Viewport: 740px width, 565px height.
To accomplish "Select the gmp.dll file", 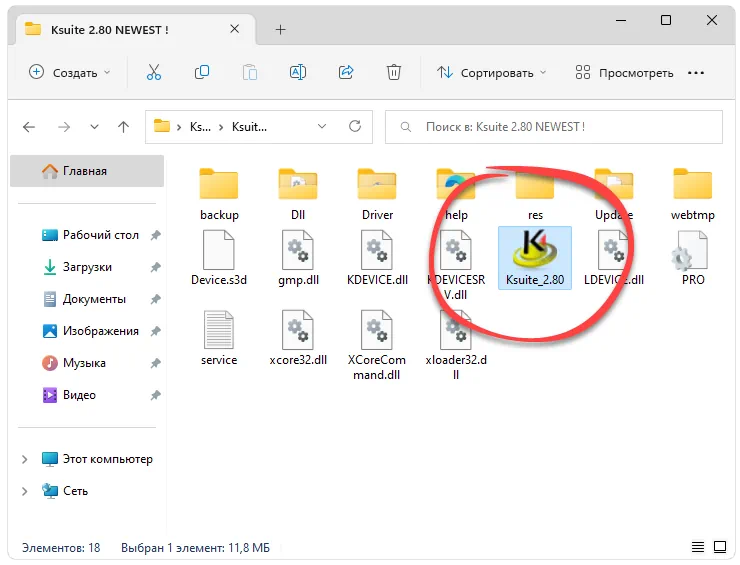I will [x=298, y=258].
